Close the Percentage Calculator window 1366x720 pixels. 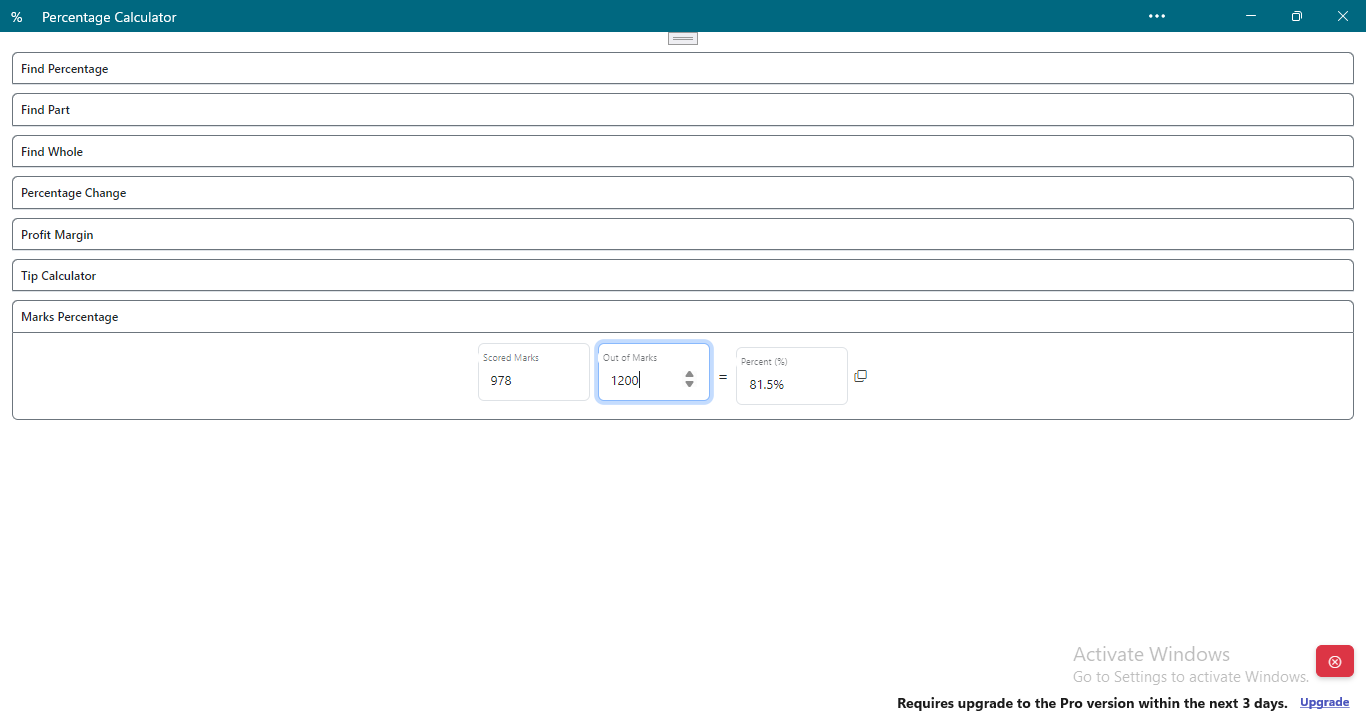coord(1343,16)
